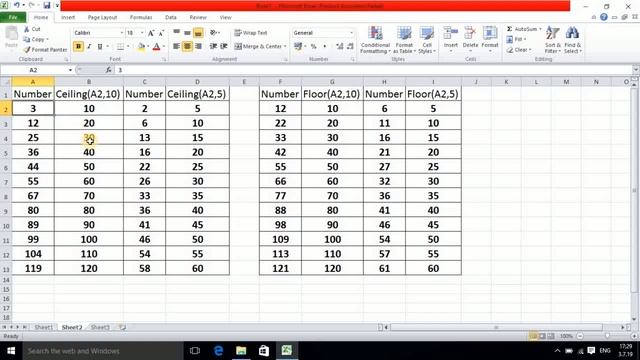This screenshot has width=640, height=360.
Task: Select the Sheet1 worksheet tab
Action: click(x=44, y=327)
